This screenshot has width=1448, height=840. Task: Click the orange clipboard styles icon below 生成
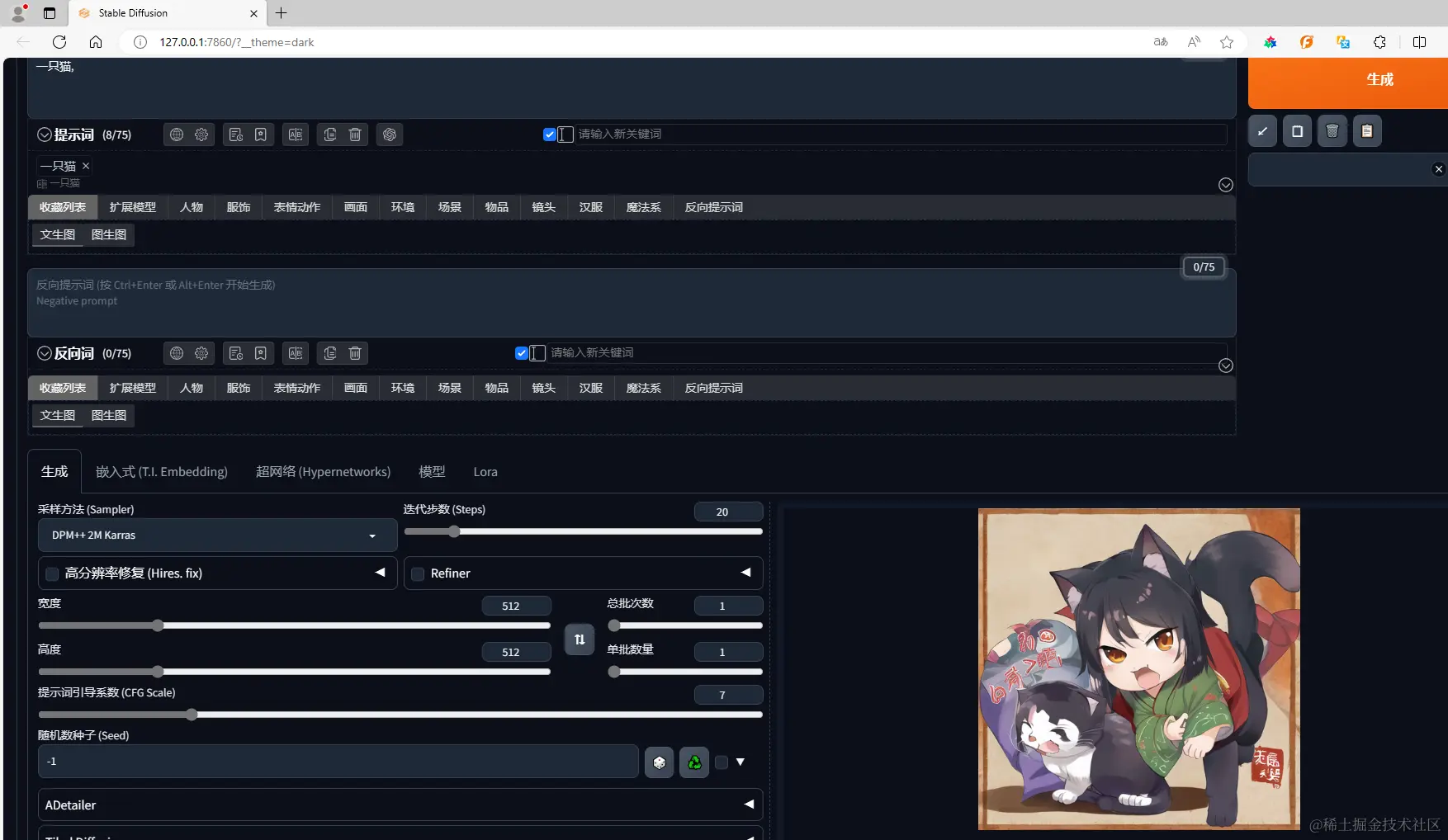pos(1367,131)
